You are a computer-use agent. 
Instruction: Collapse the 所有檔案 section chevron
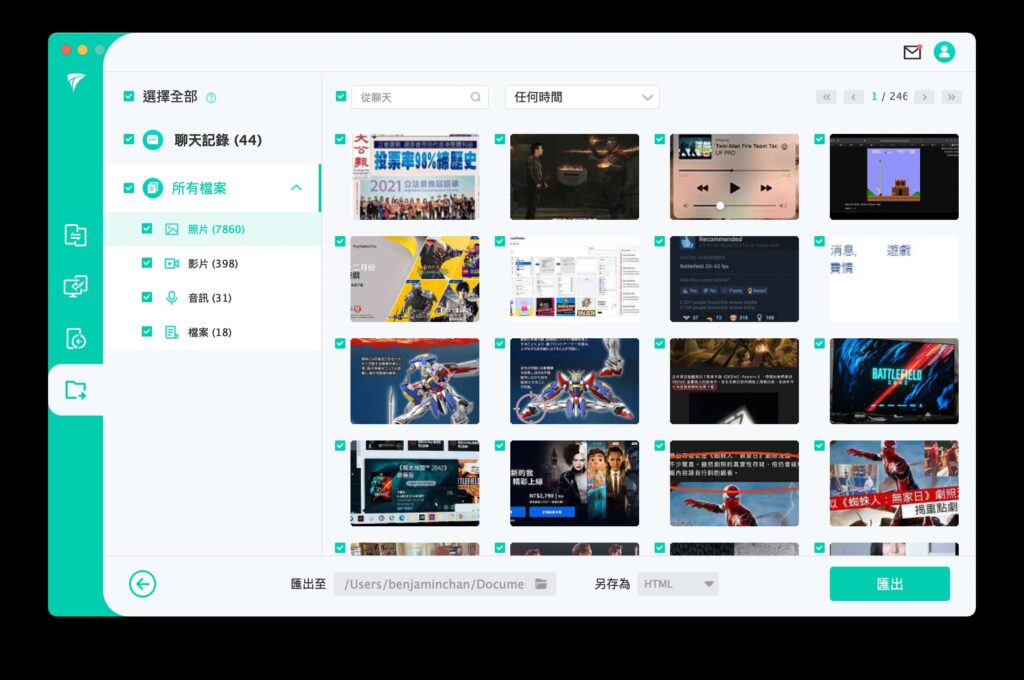point(296,188)
